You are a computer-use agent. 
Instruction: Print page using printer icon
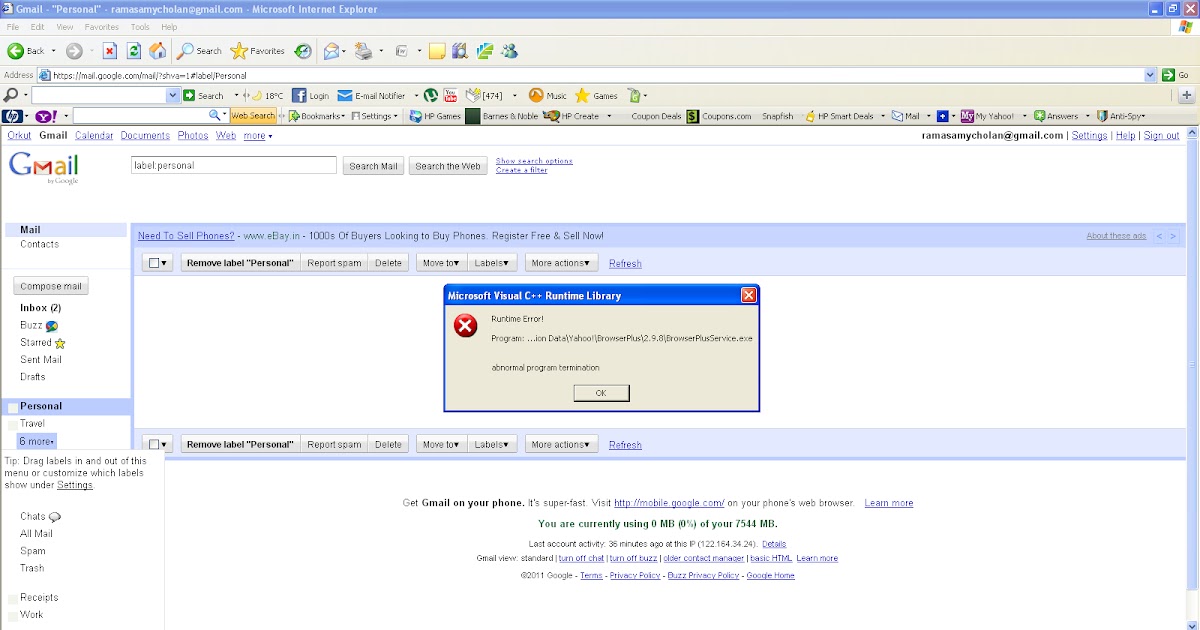pyautogui.click(x=363, y=51)
